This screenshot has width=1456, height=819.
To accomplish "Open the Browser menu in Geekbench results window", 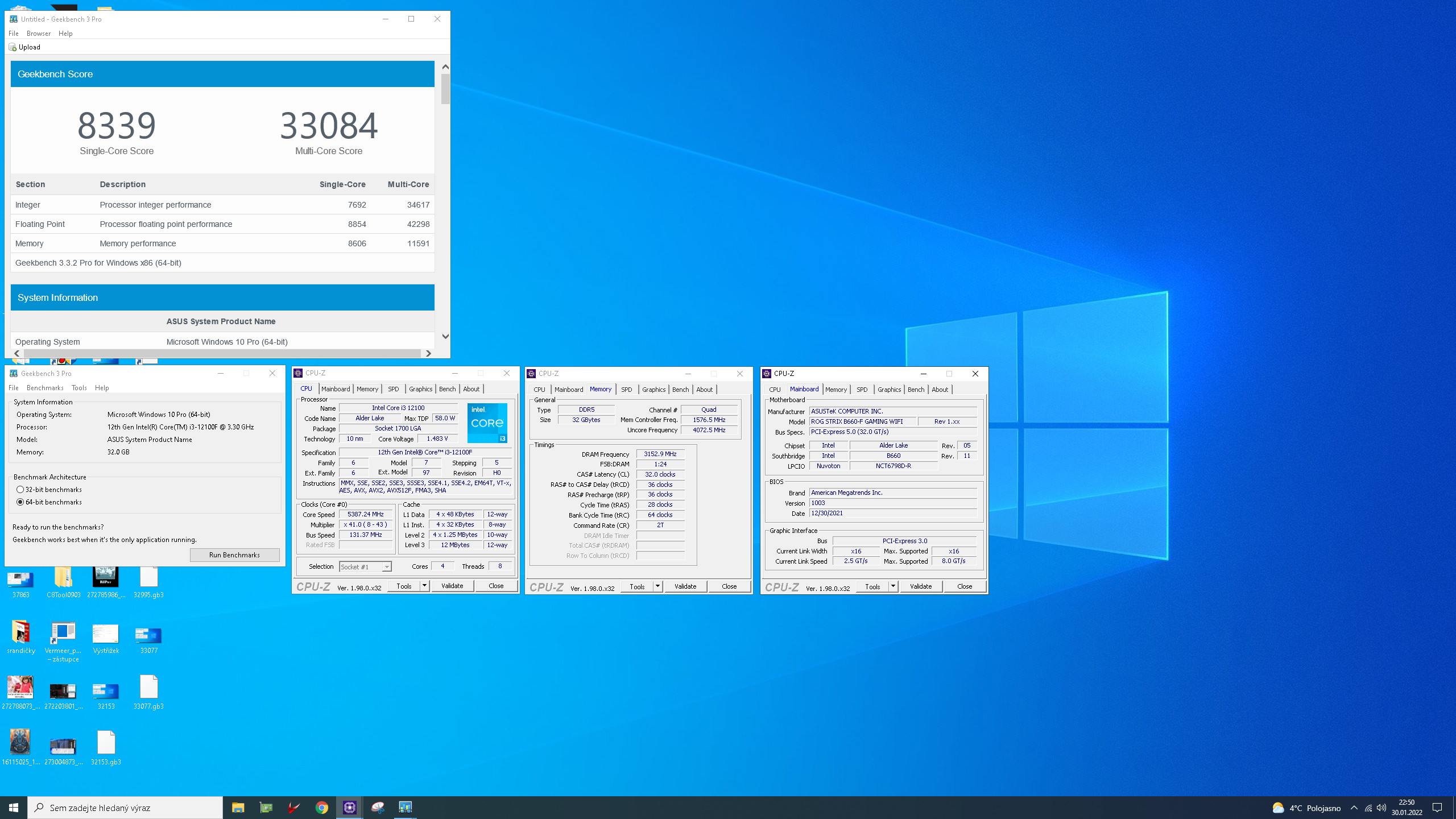I will (x=39, y=34).
